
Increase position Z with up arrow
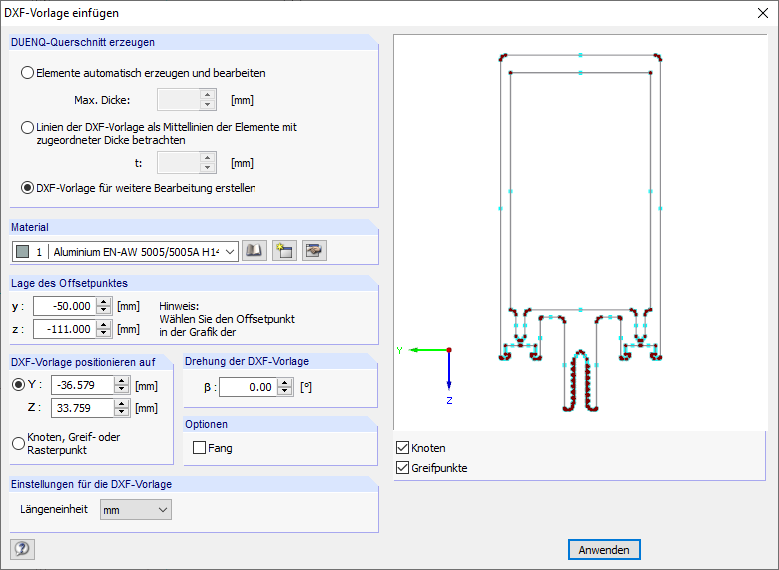coord(122,404)
